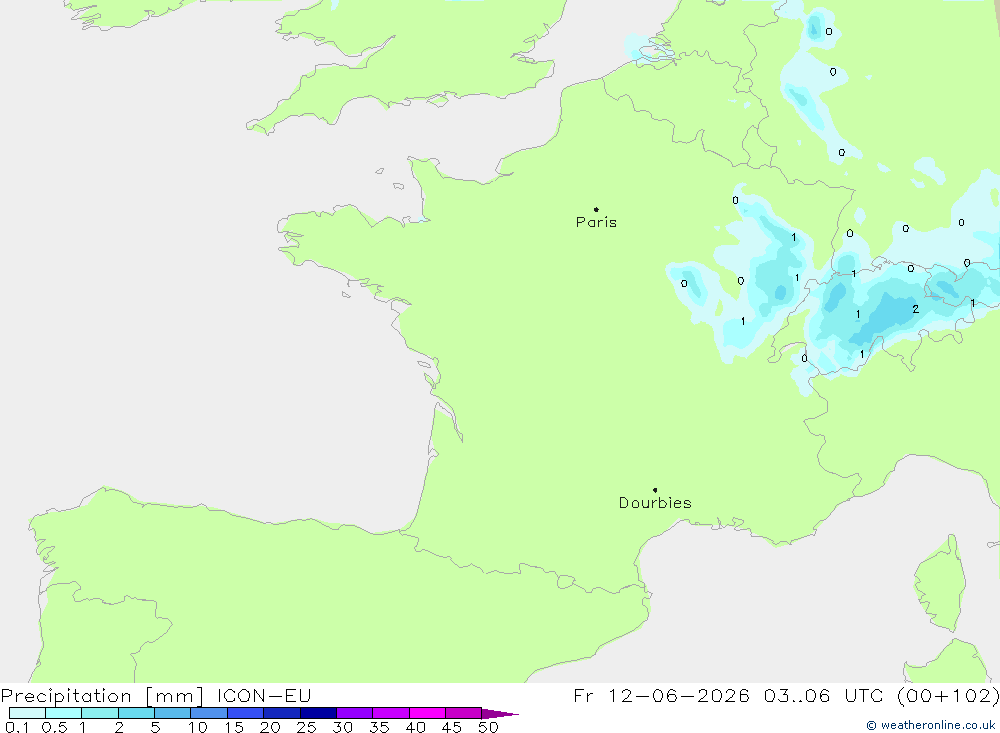Select the 15–20 mm legend swatch
The width and height of the screenshot is (1000, 733).
click(x=246, y=713)
